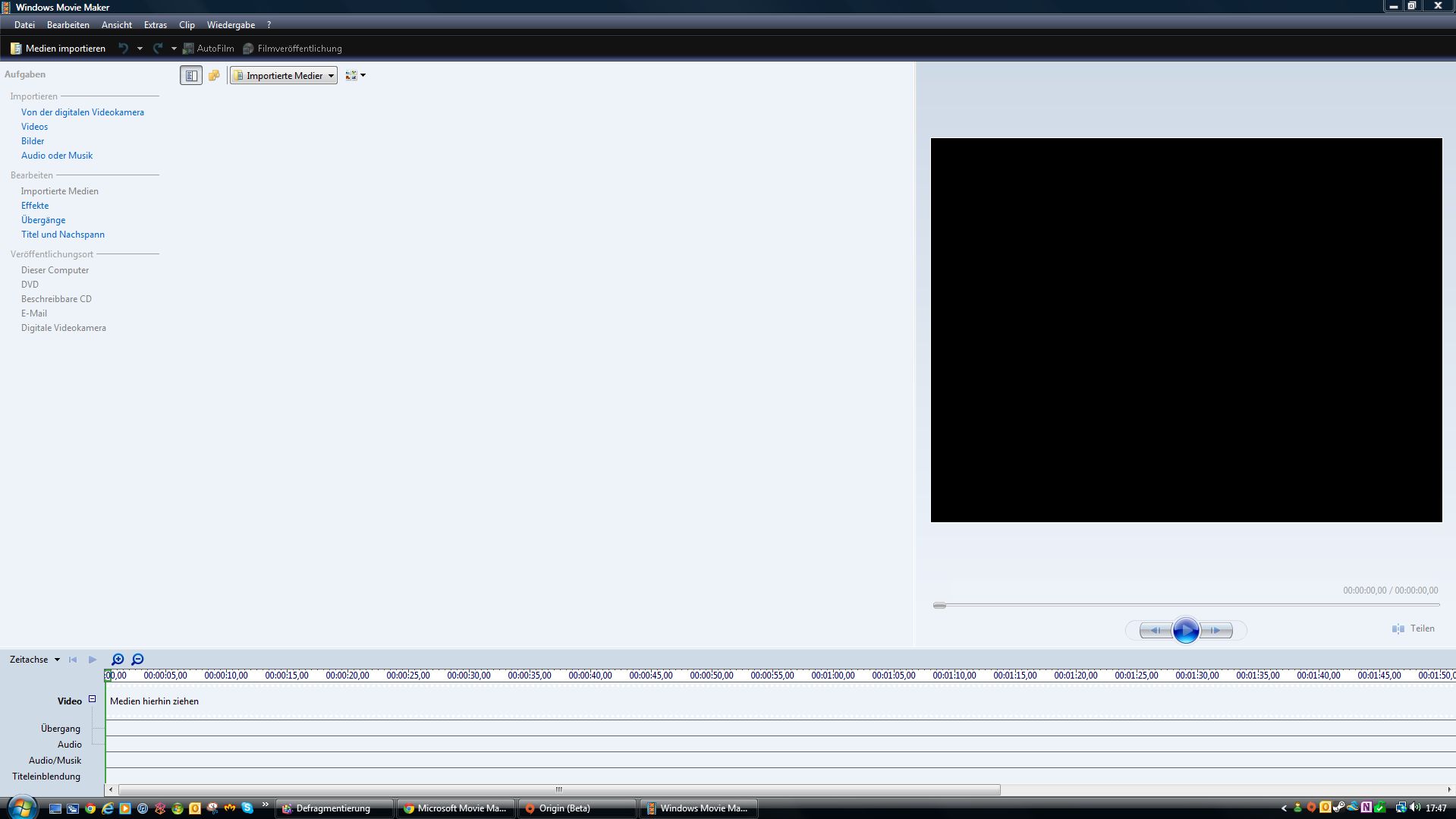The width and height of the screenshot is (1456, 819).
Task: Launch Internet Explorer from quick launch
Action: (x=108, y=808)
